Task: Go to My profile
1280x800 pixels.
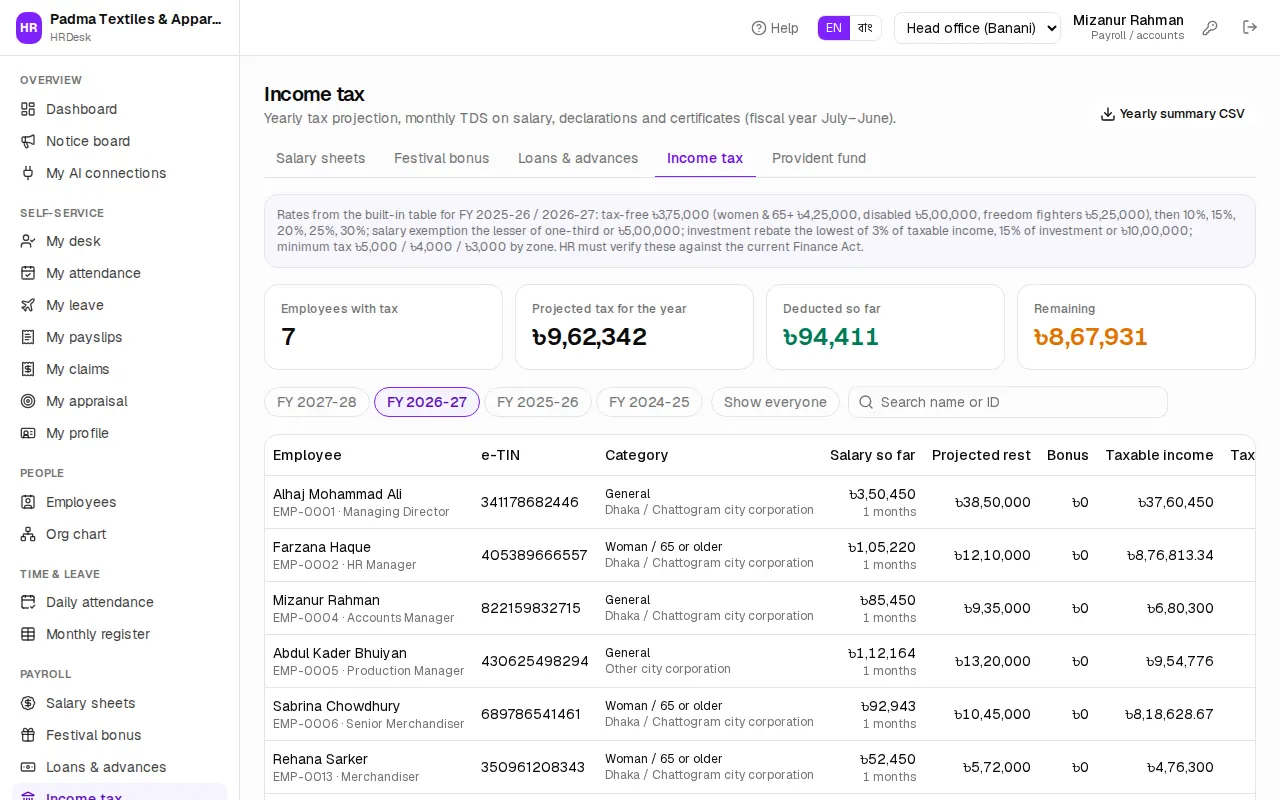Action: (119, 433)
